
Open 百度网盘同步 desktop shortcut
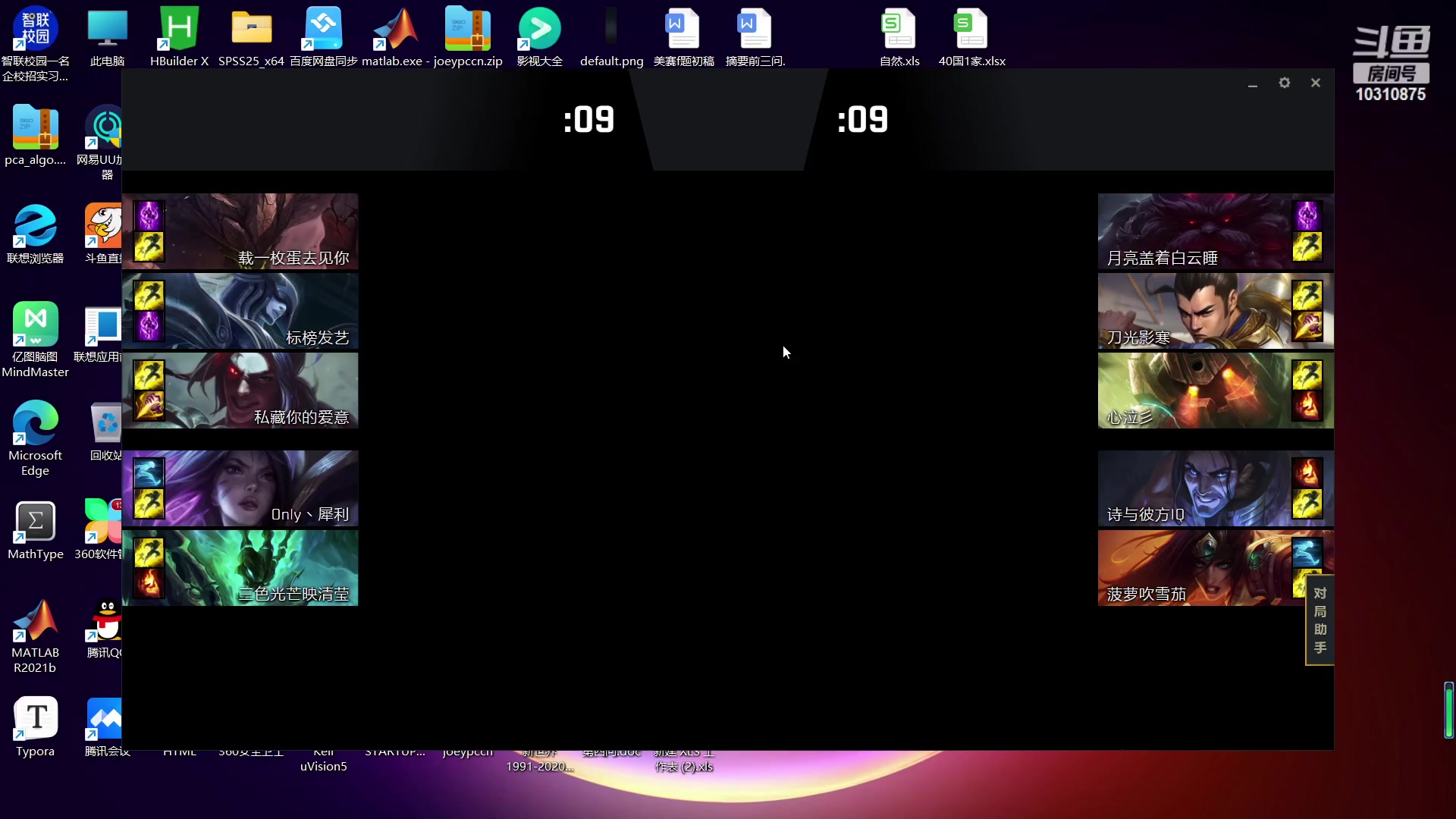tap(324, 36)
